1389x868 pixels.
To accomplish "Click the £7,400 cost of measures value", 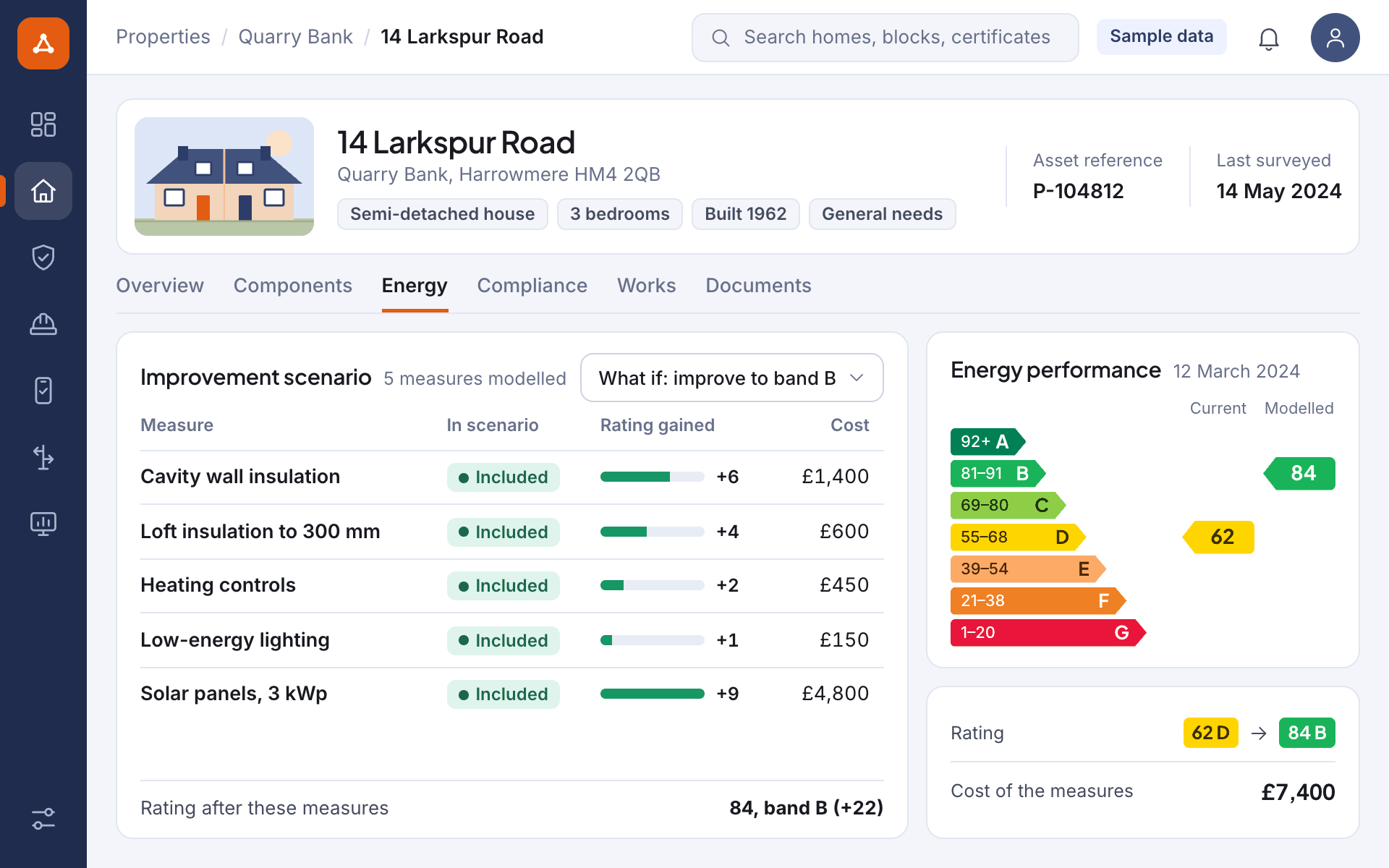I will (1299, 792).
